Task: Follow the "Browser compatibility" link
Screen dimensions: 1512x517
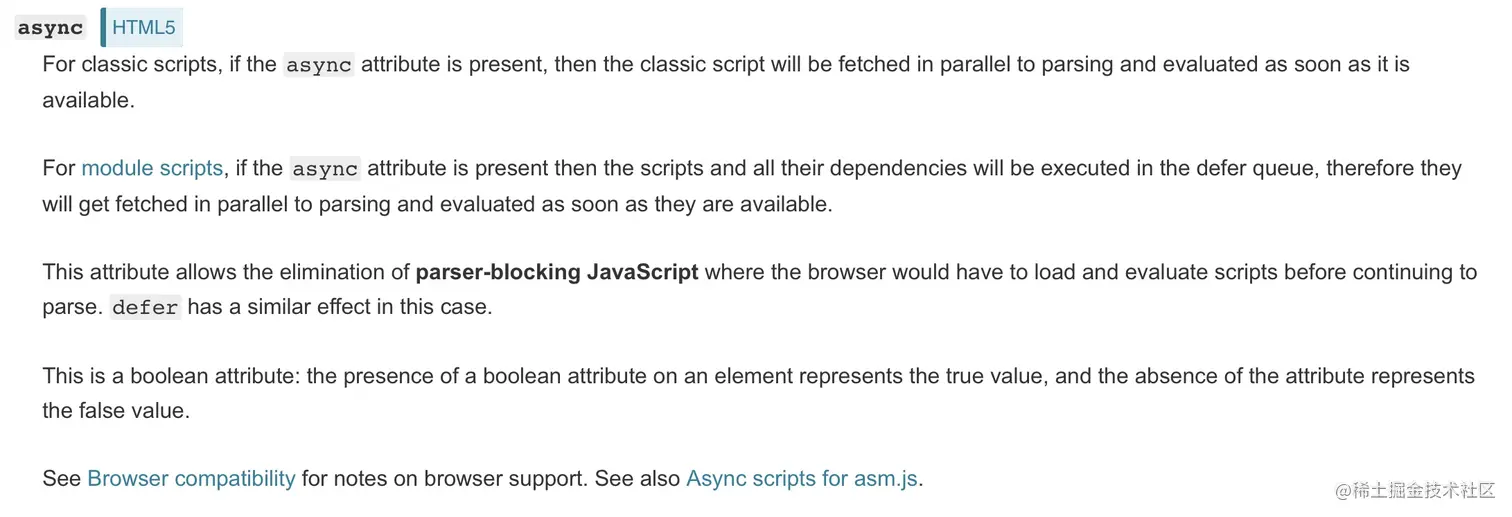Action: tap(191, 478)
